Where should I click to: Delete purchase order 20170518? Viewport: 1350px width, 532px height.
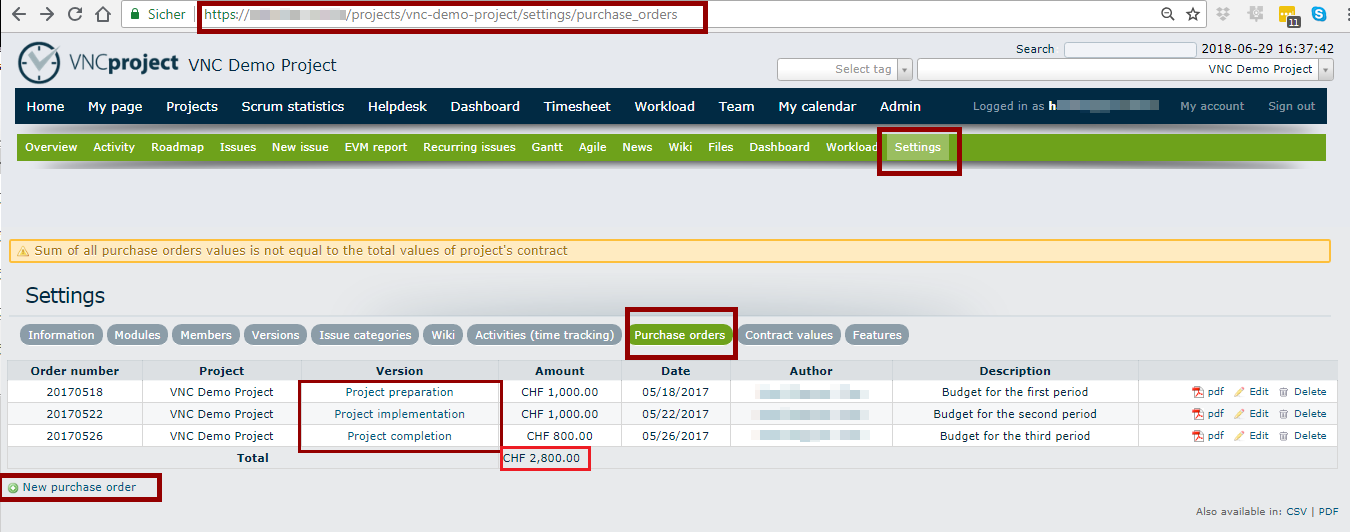click(1302, 392)
